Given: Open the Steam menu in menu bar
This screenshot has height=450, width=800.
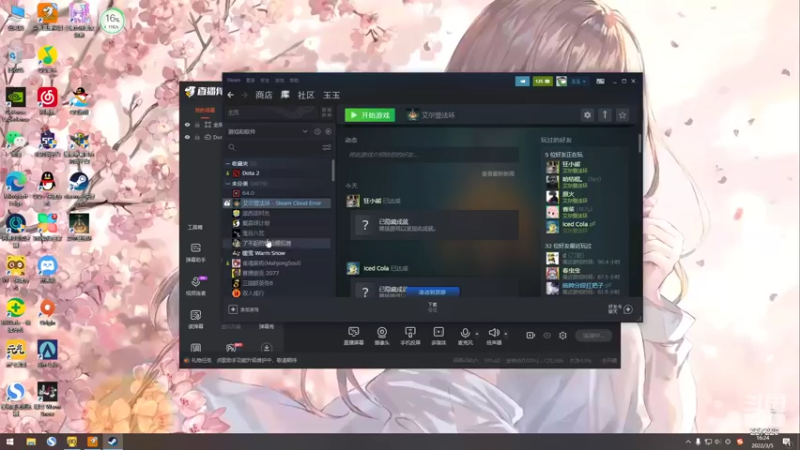Looking at the screenshot, I should [x=234, y=80].
